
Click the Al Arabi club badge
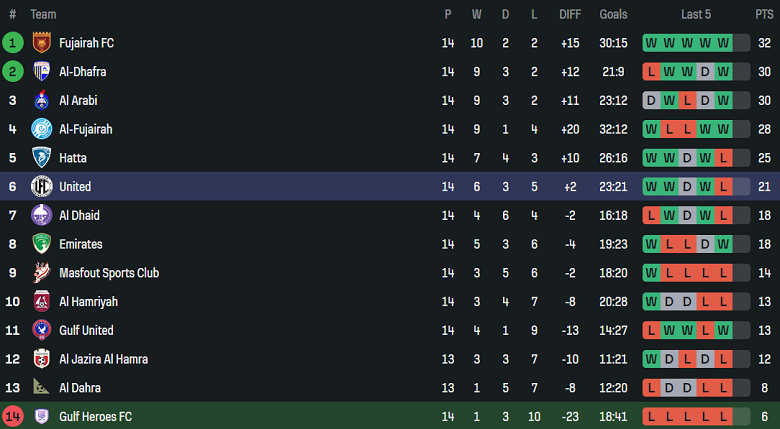41,101
